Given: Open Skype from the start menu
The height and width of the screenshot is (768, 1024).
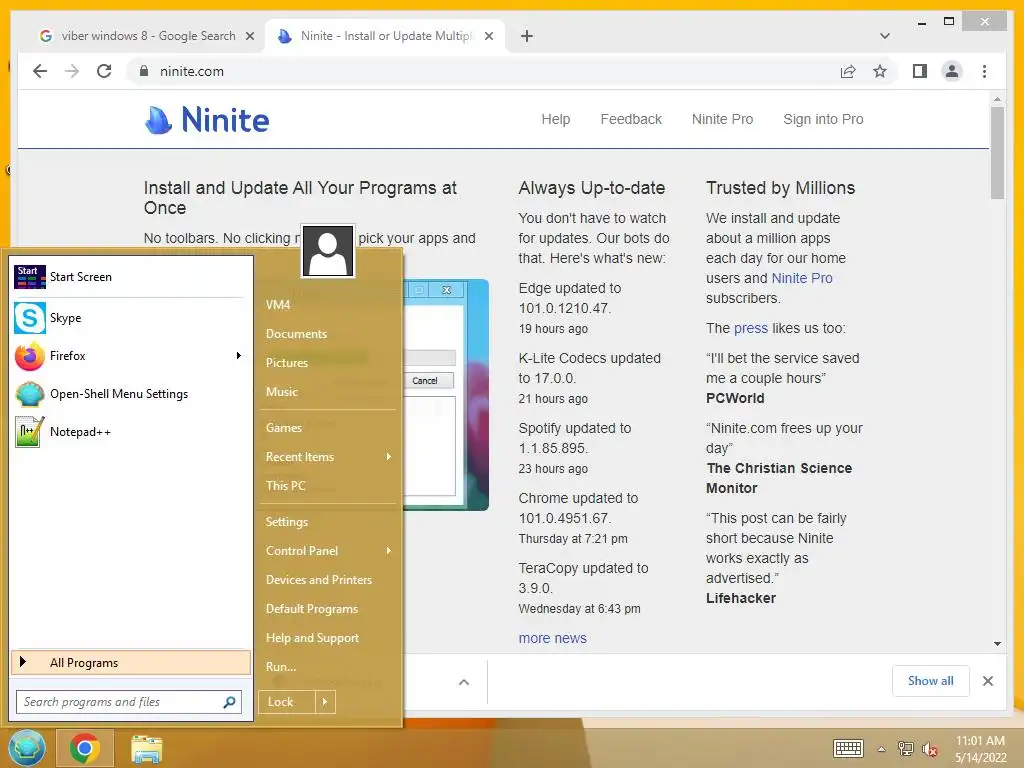Looking at the screenshot, I should click(131, 318).
